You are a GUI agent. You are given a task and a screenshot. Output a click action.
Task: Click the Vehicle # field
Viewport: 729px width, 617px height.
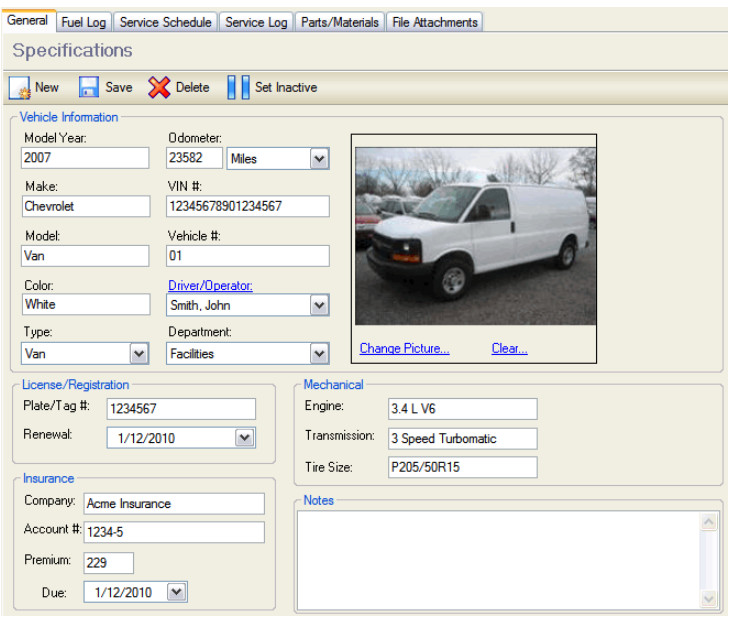[x=248, y=256]
